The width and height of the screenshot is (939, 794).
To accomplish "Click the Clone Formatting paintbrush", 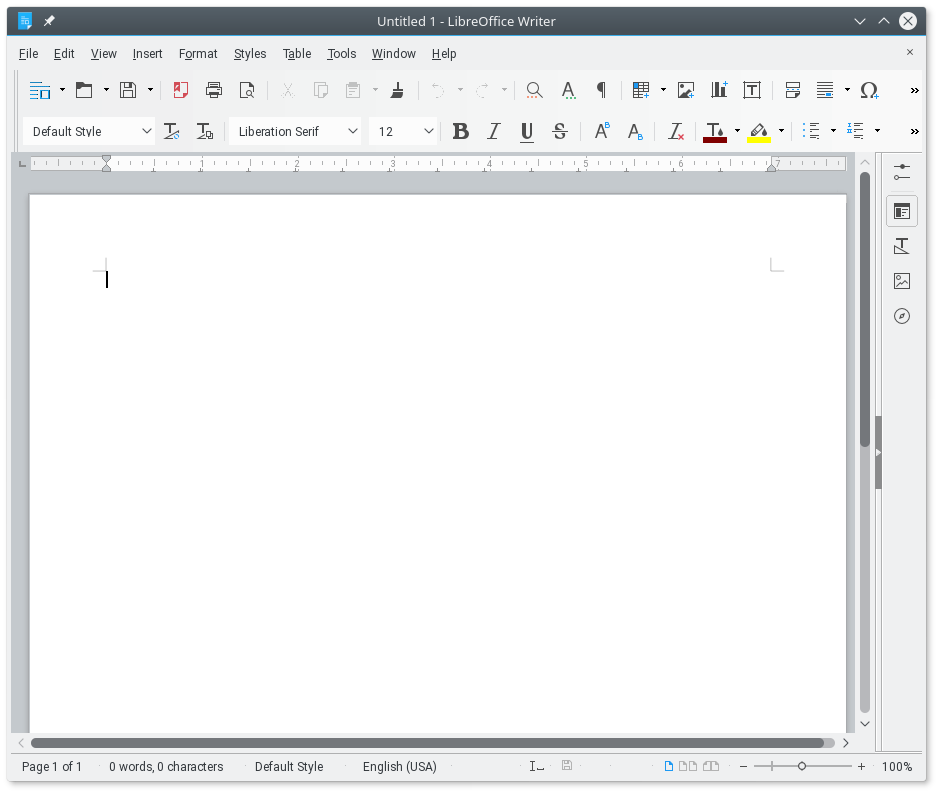I will click(397, 90).
